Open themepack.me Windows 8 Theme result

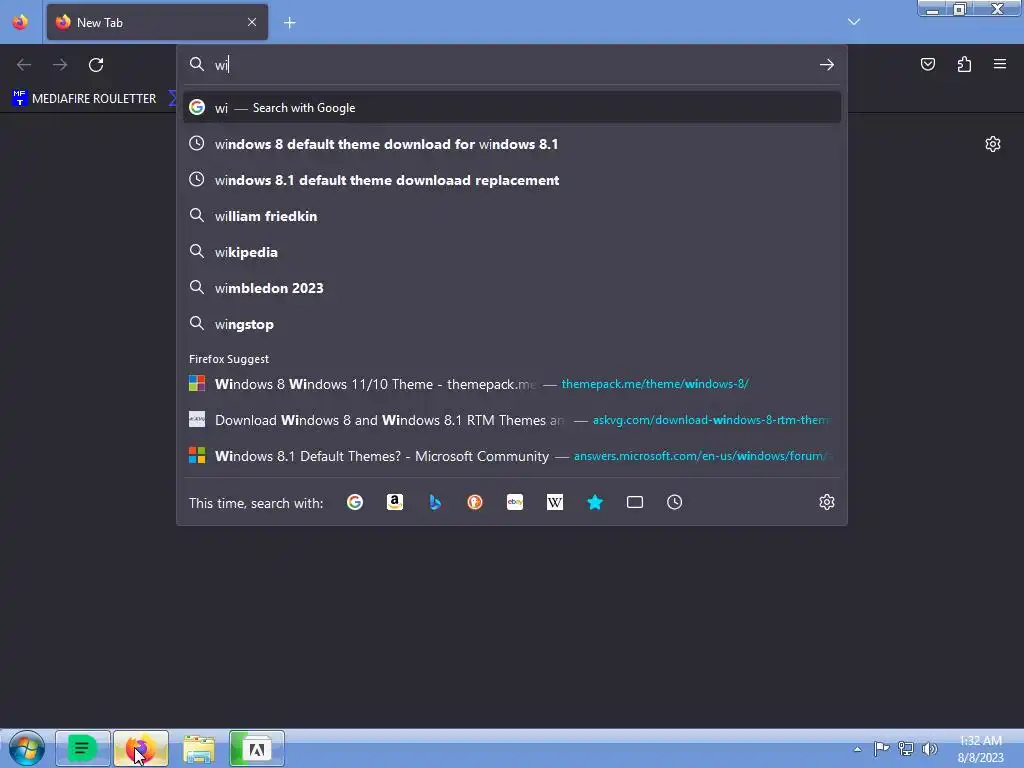pos(512,384)
